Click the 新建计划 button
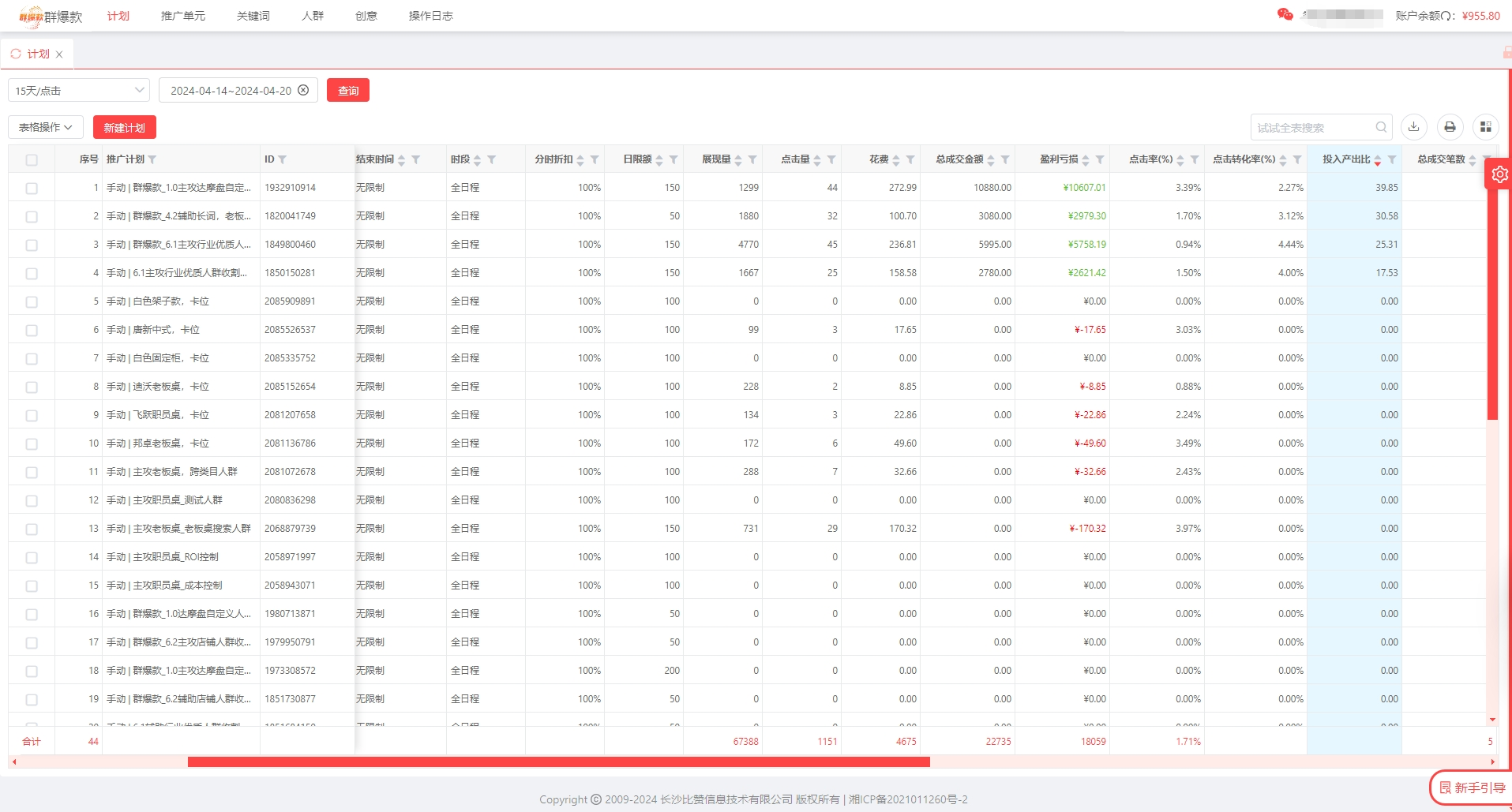This screenshot has width=1512, height=812. pyautogui.click(x=125, y=128)
